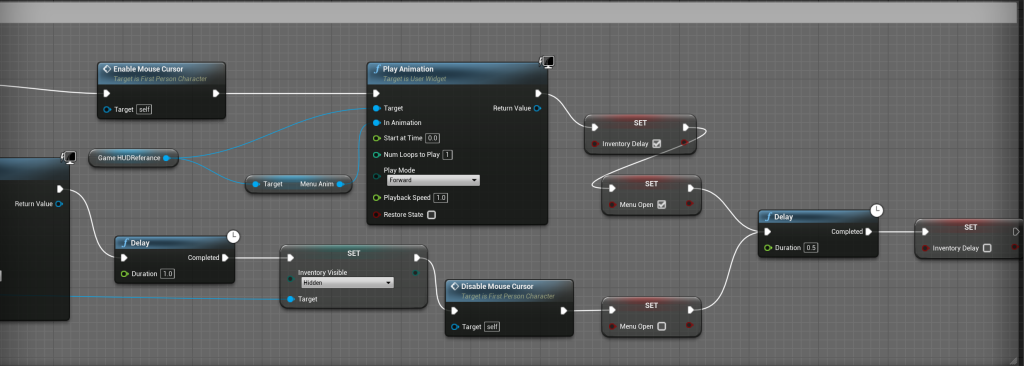Edit the Start at Time value
The height and width of the screenshot is (366, 1024).
click(x=432, y=139)
